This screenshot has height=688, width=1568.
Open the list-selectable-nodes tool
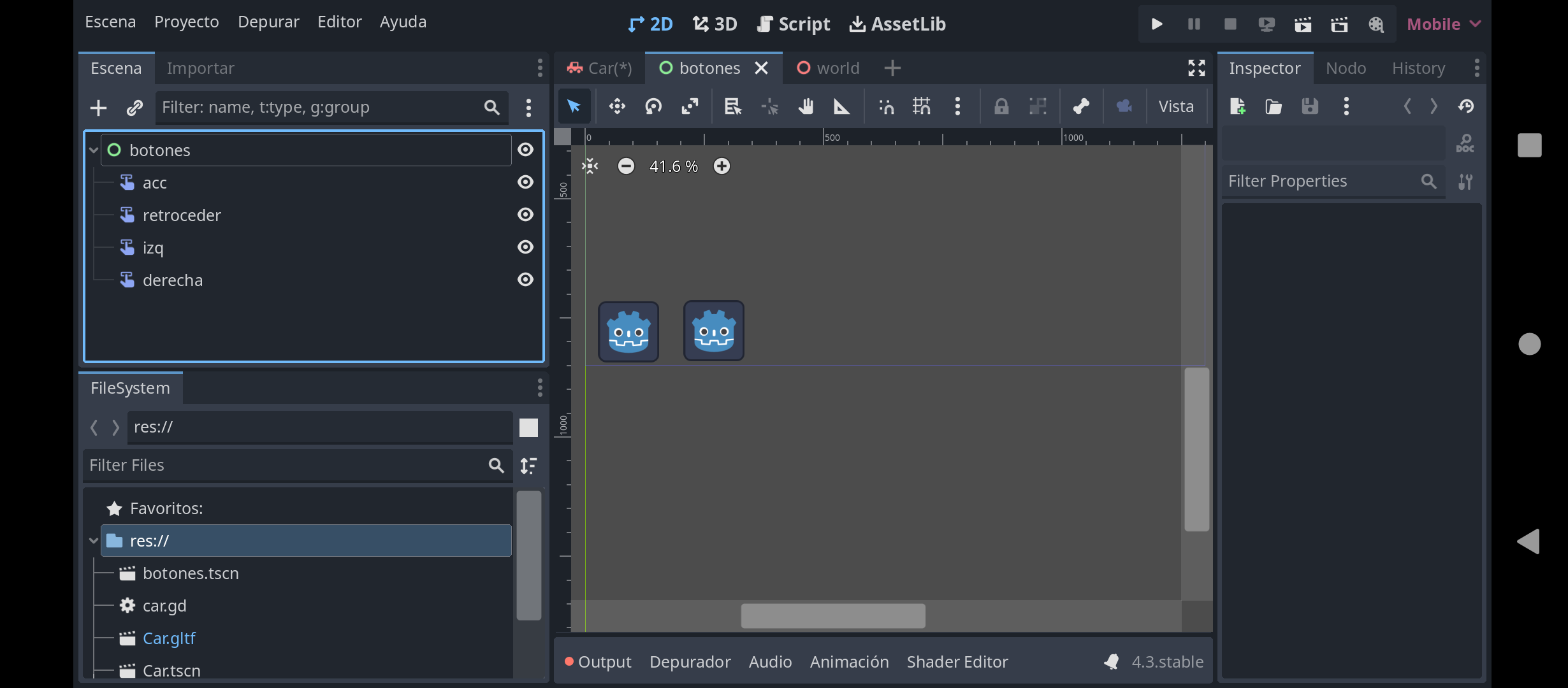coord(733,106)
